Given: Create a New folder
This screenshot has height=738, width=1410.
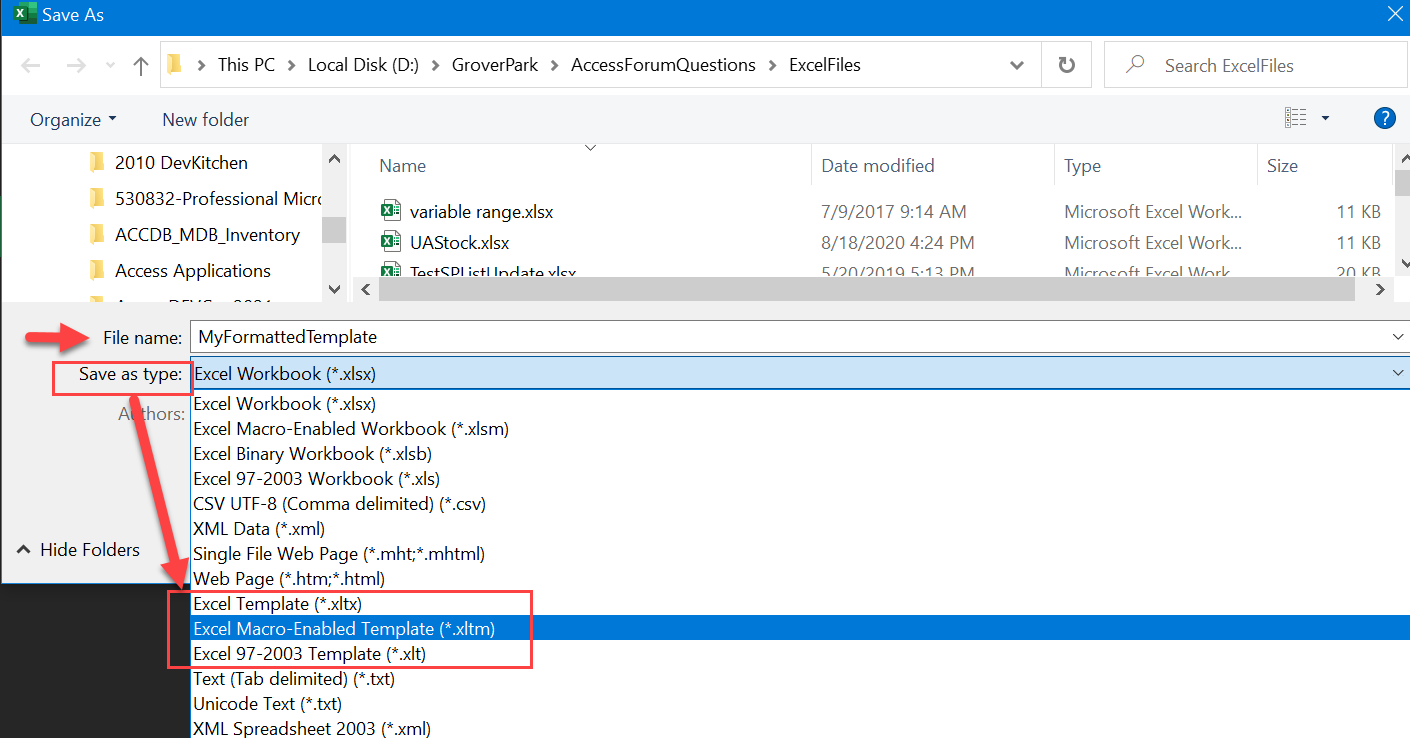Looking at the screenshot, I should point(205,119).
